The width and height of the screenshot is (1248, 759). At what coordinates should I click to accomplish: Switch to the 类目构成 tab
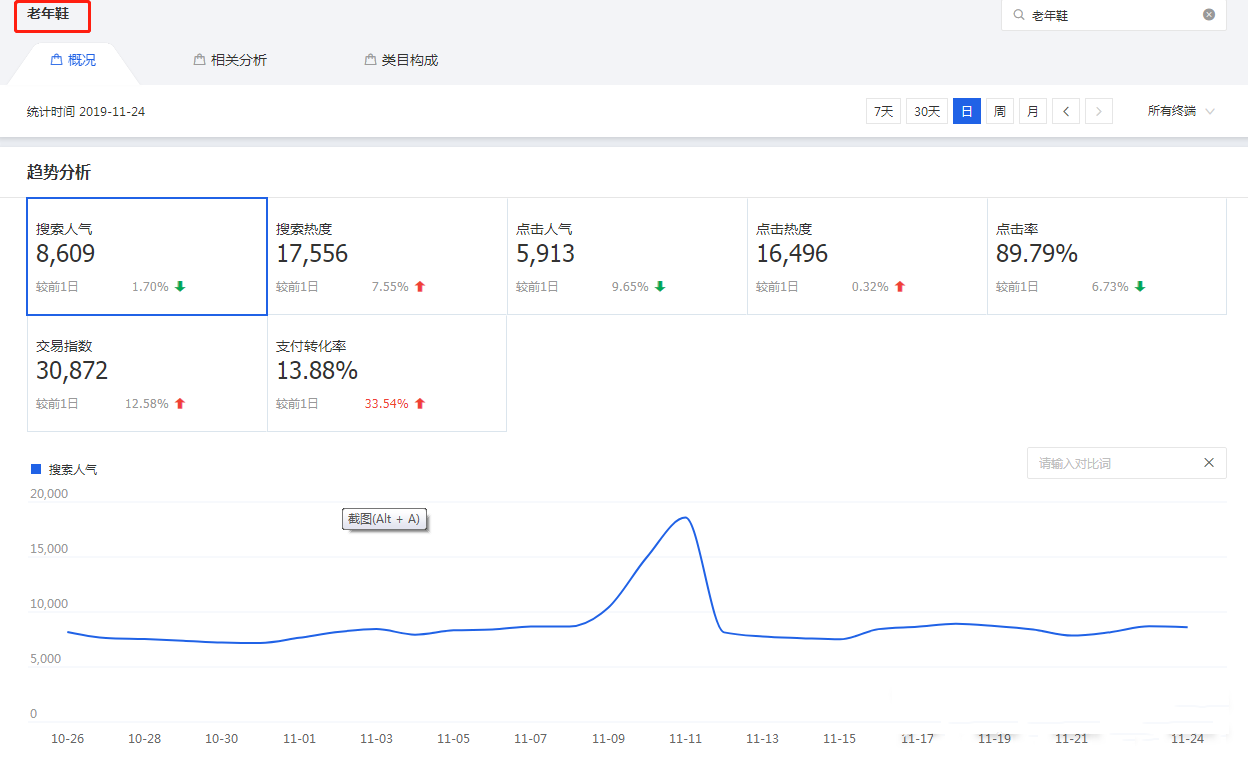click(x=409, y=60)
